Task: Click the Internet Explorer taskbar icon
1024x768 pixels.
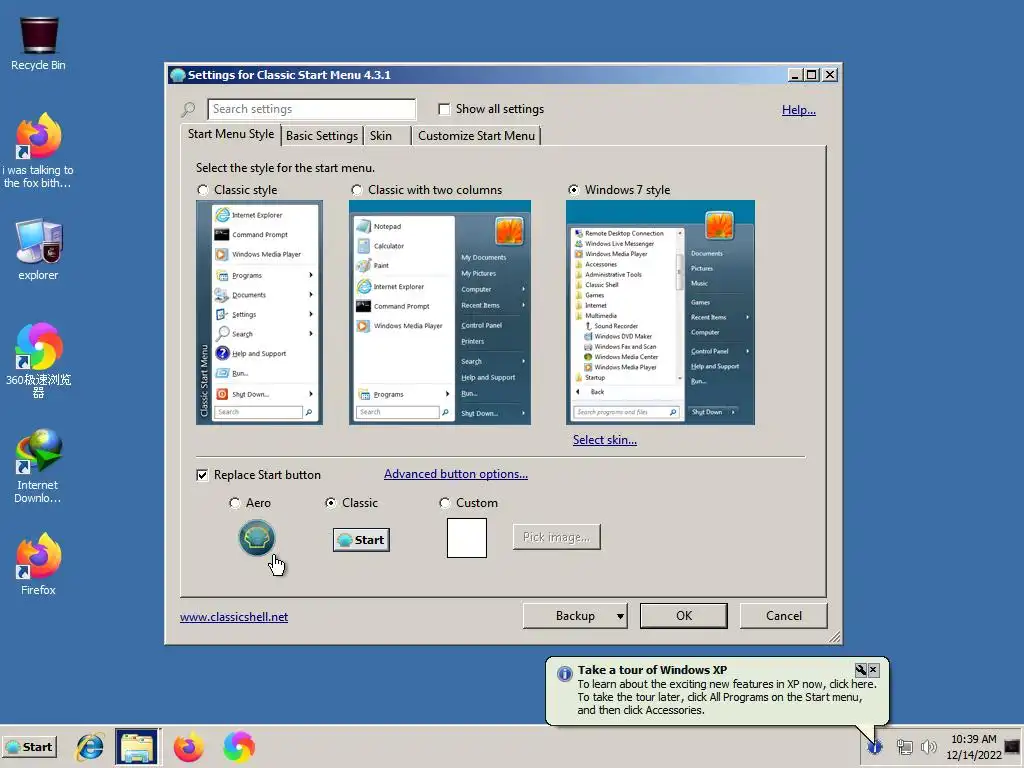Action: [89, 747]
